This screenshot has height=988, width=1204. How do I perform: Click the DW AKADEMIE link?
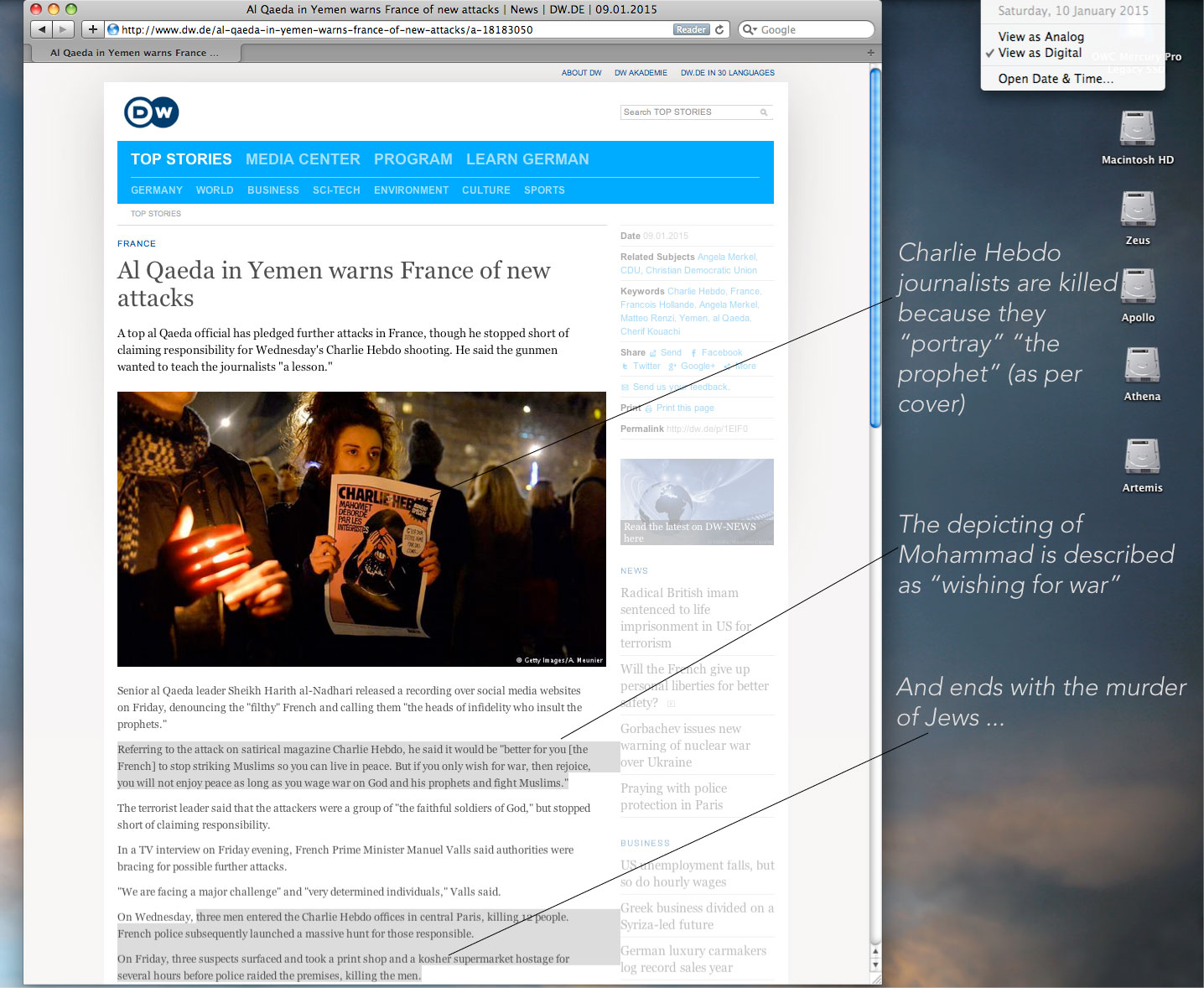[x=641, y=73]
